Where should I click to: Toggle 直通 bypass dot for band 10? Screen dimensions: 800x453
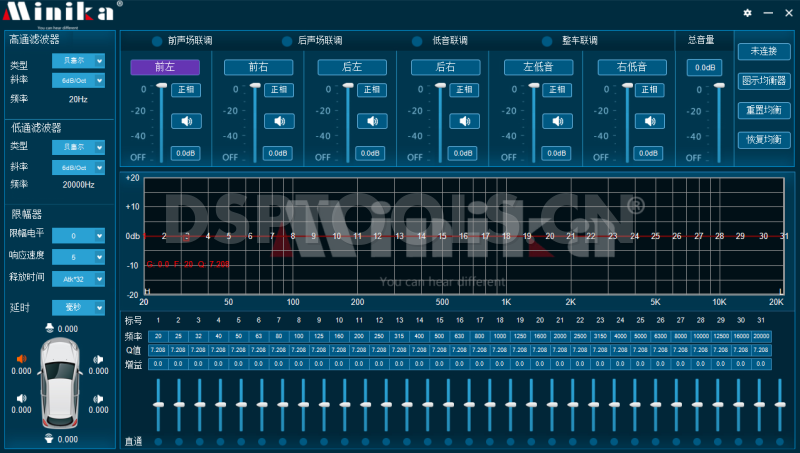tap(345, 442)
